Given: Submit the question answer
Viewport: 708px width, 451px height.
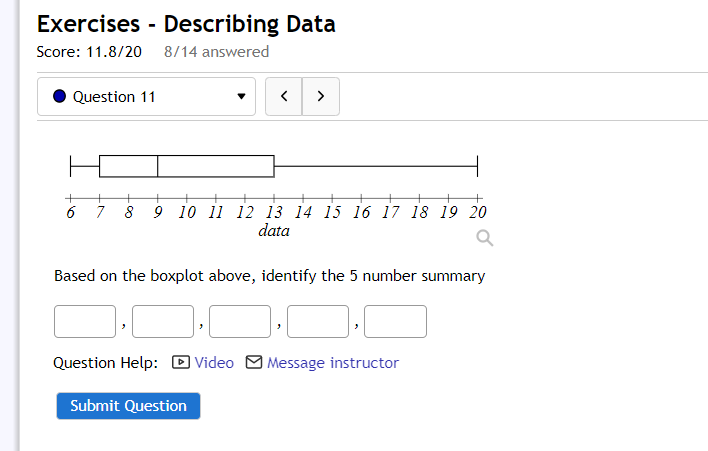Looking at the screenshot, I should (x=128, y=405).
